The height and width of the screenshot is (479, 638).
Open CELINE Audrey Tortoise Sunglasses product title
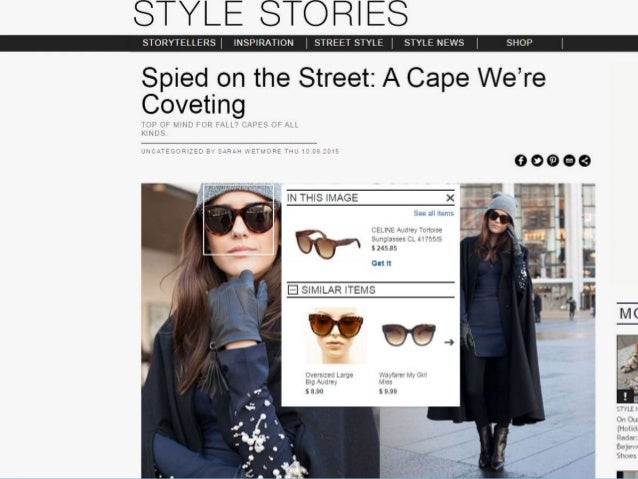(x=406, y=234)
